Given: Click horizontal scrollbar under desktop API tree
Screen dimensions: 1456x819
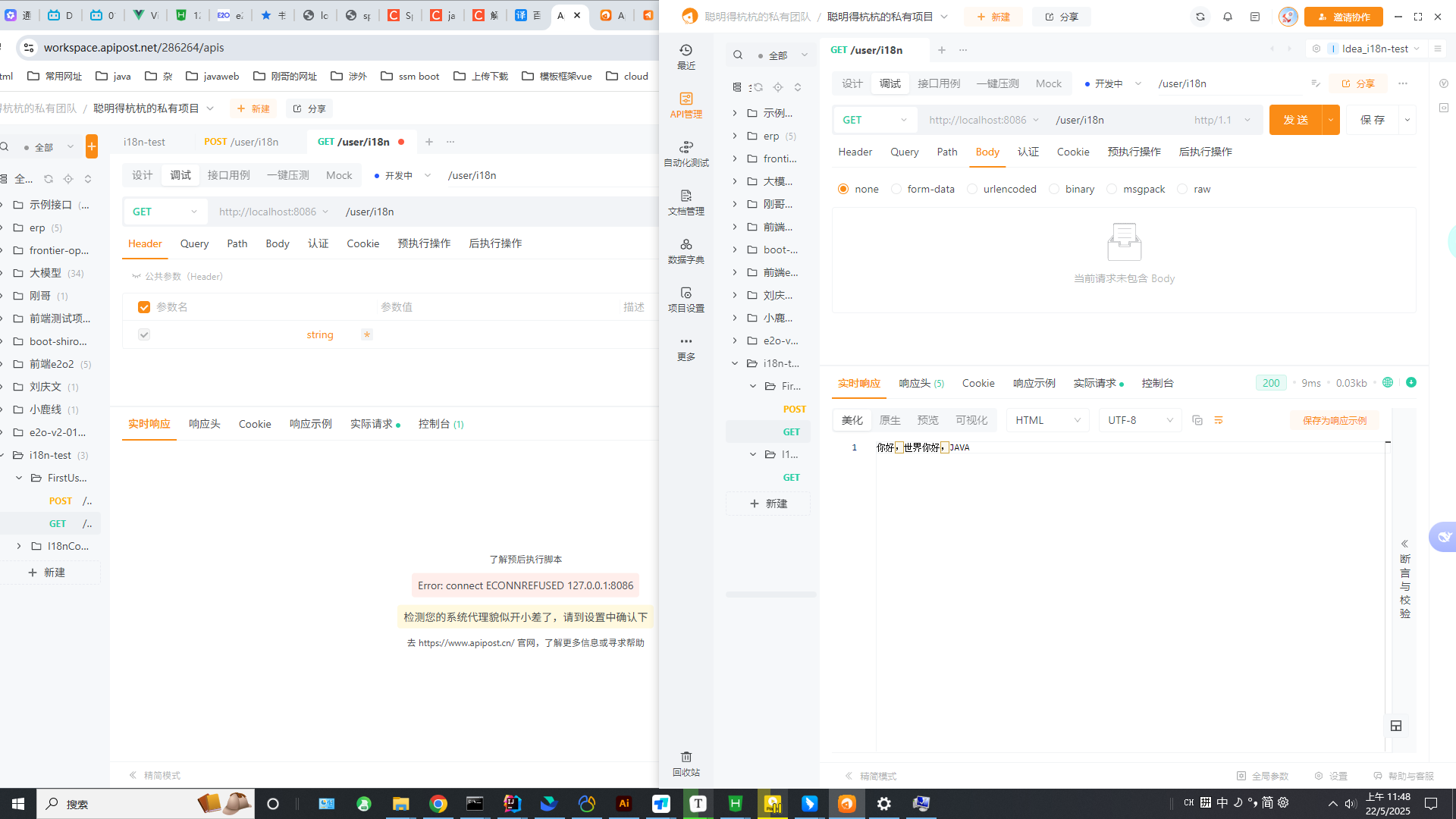Looking at the screenshot, I should point(770,594).
